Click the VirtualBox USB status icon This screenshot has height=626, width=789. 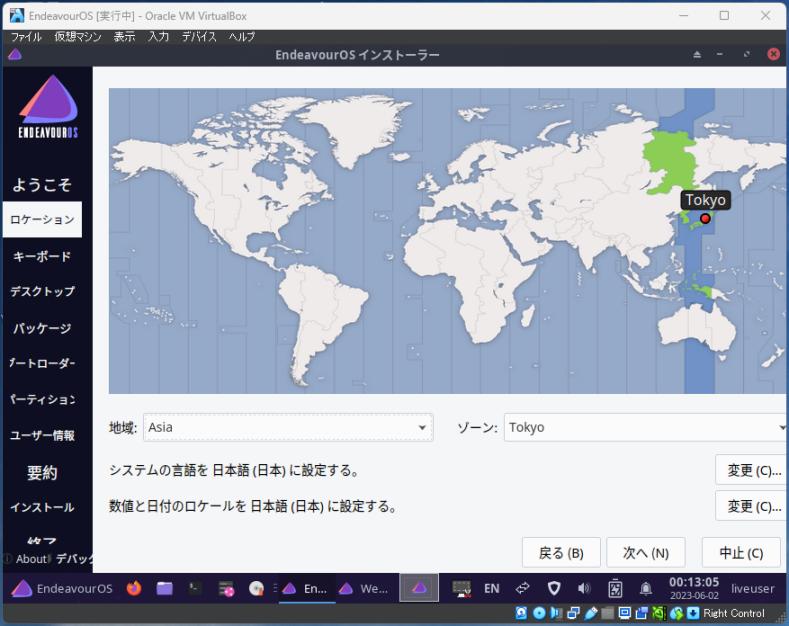tap(591, 613)
